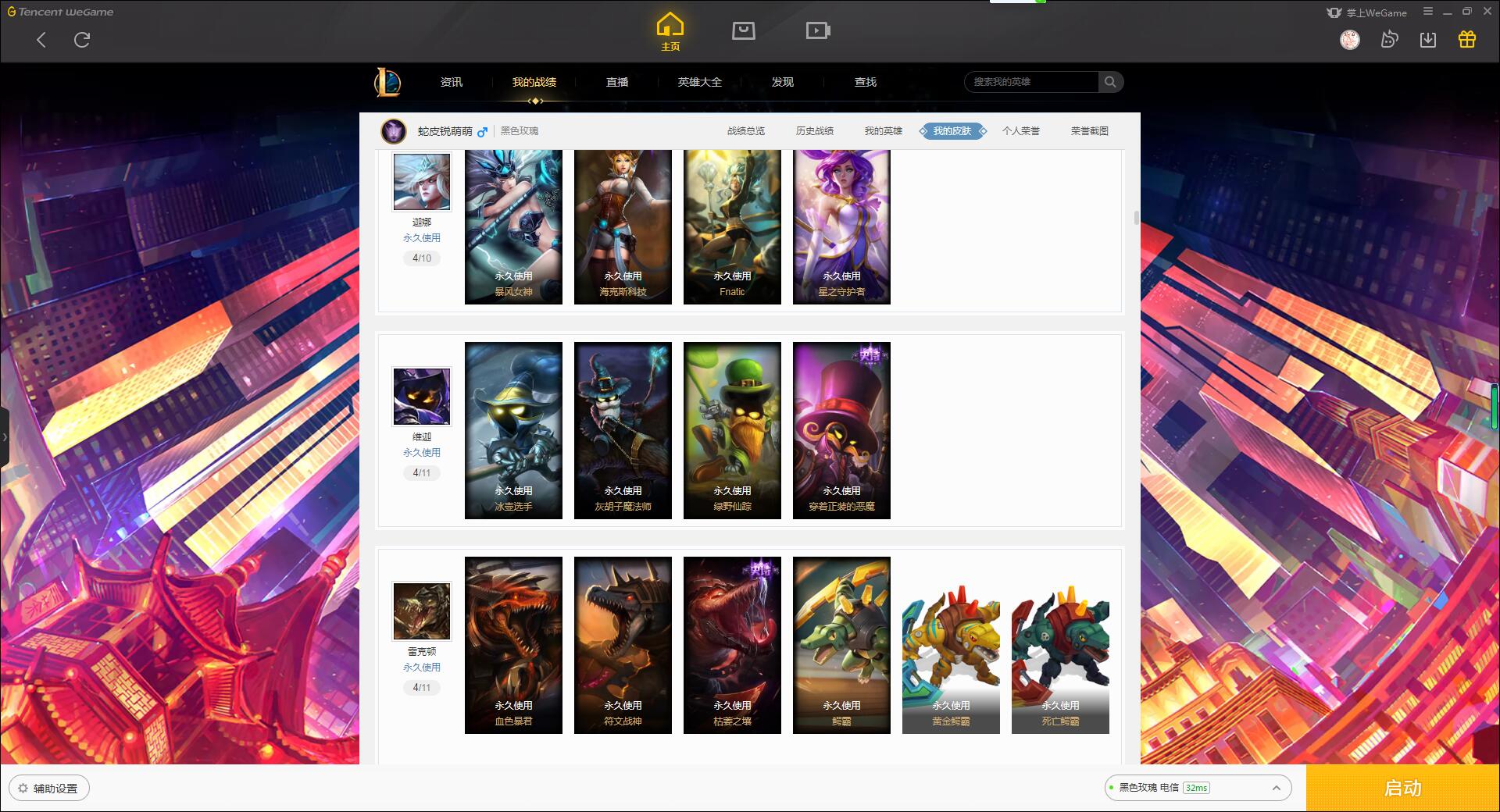This screenshot has height=812, width=1500.
Task: Open the 黄金鳄霸 chroma card
Action: 951,659
